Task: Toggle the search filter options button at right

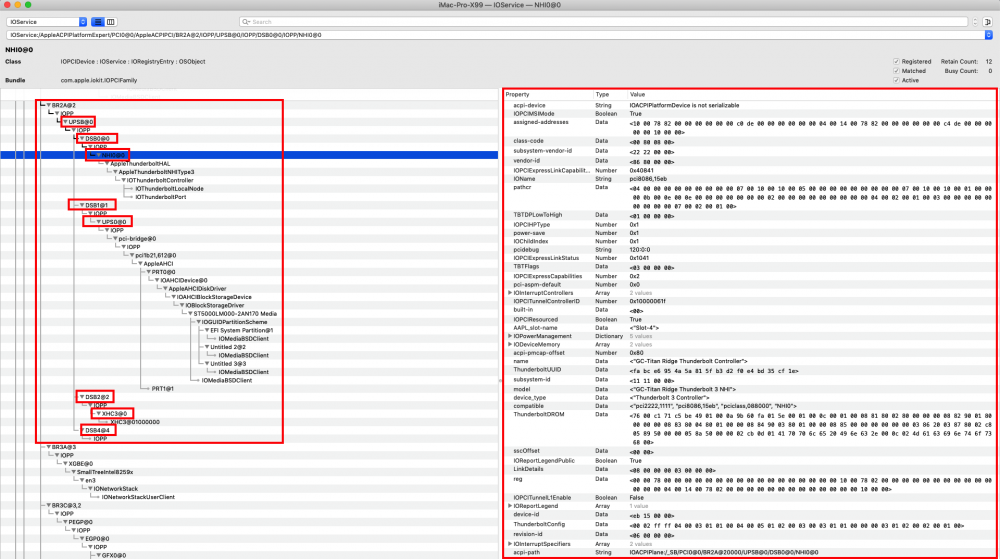Action: [x=987, y=22]
